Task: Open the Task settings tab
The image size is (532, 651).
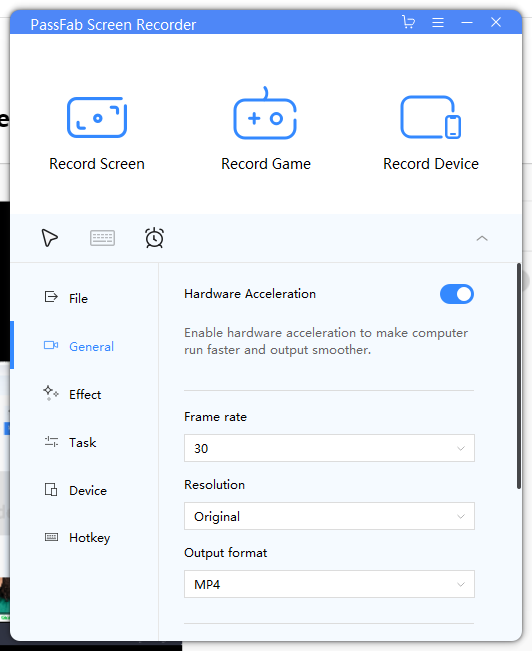Action: (x=84, y=442)
